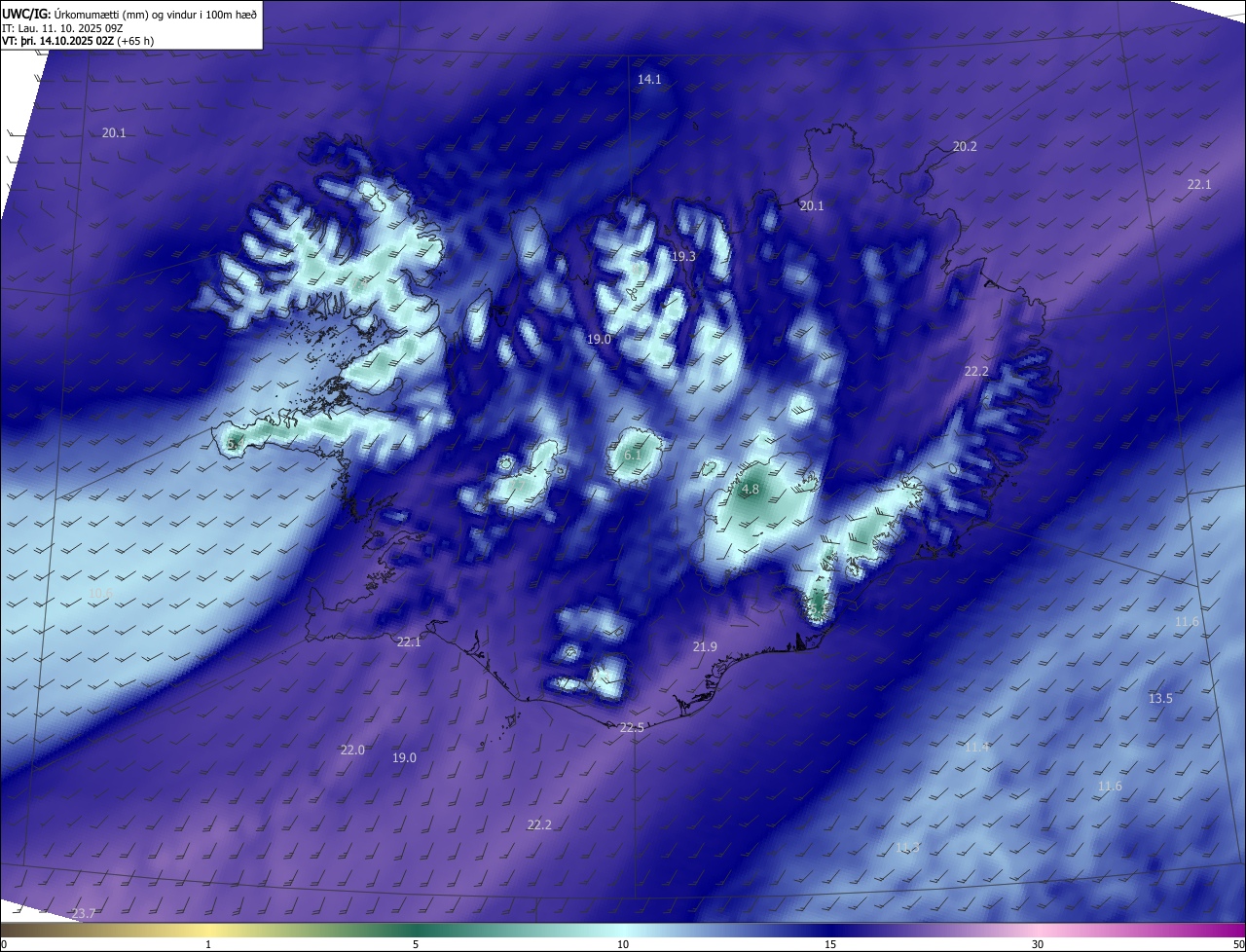
Task: Click the '15' tick on the color scale
Action: [830, 944]
